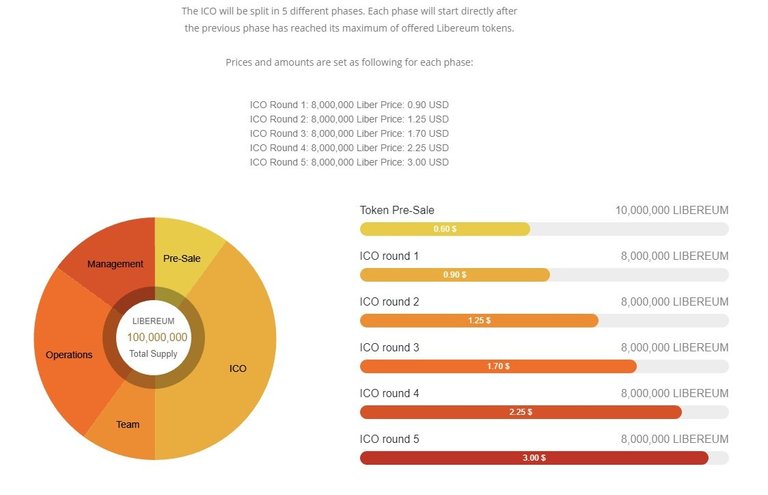Click the 100,000,000 Total Supply center label
The height and width of the screenshot is (495, 768).
(x=154, y=337)
